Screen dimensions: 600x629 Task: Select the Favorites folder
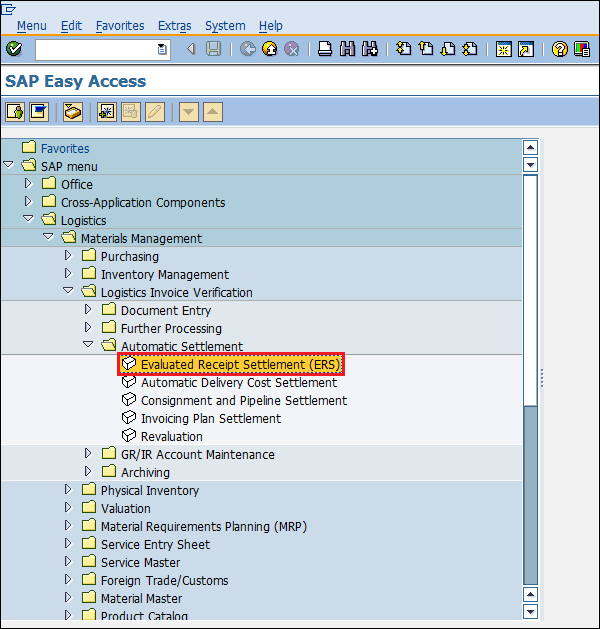point(65,149)
